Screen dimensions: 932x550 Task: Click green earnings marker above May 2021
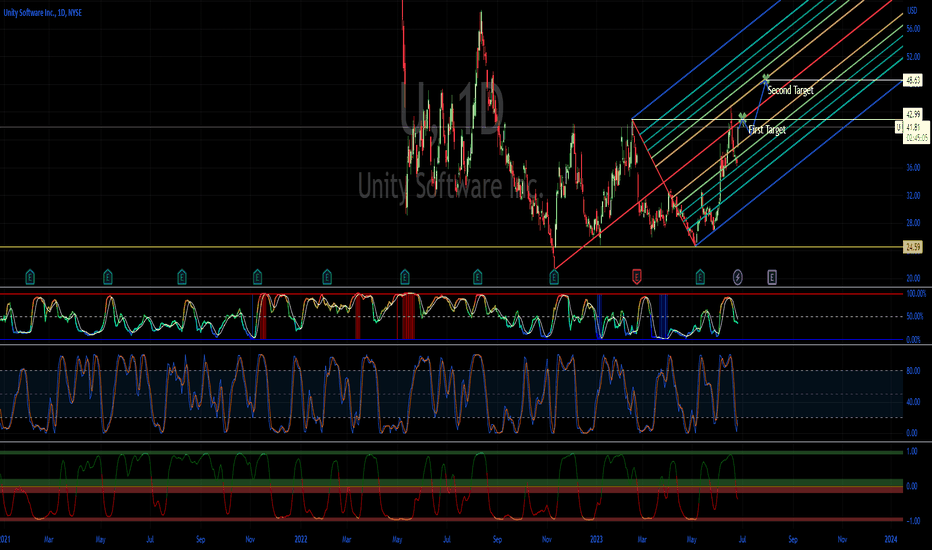(108, 276)
